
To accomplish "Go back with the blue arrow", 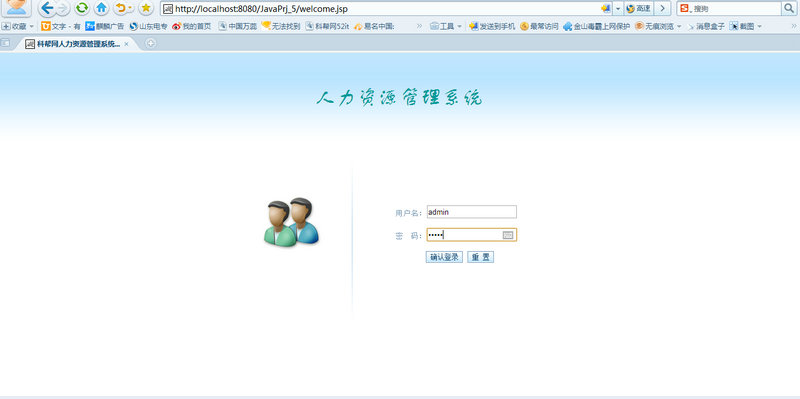I will tap(47, 8).
